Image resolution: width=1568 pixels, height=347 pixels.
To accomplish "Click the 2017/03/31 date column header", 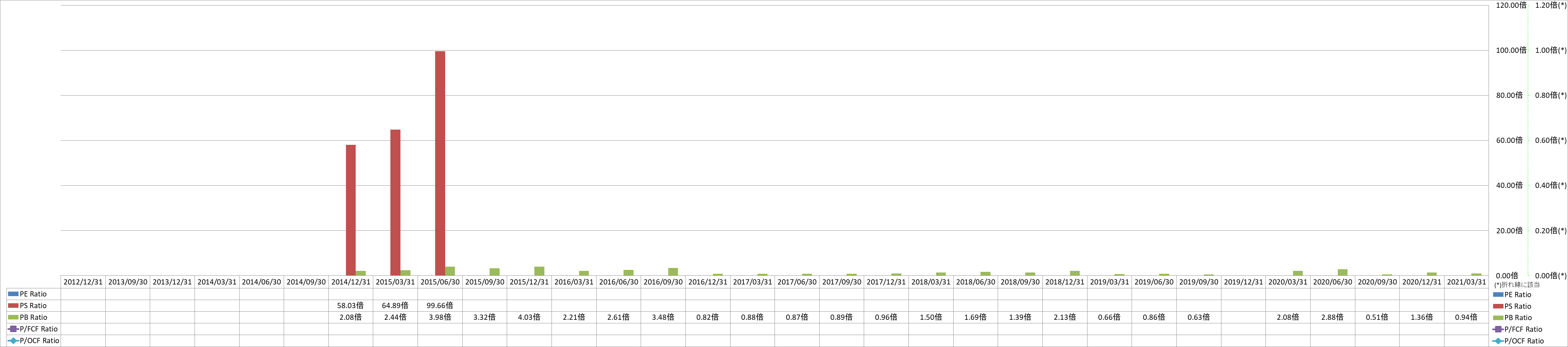I will [752, 282].
